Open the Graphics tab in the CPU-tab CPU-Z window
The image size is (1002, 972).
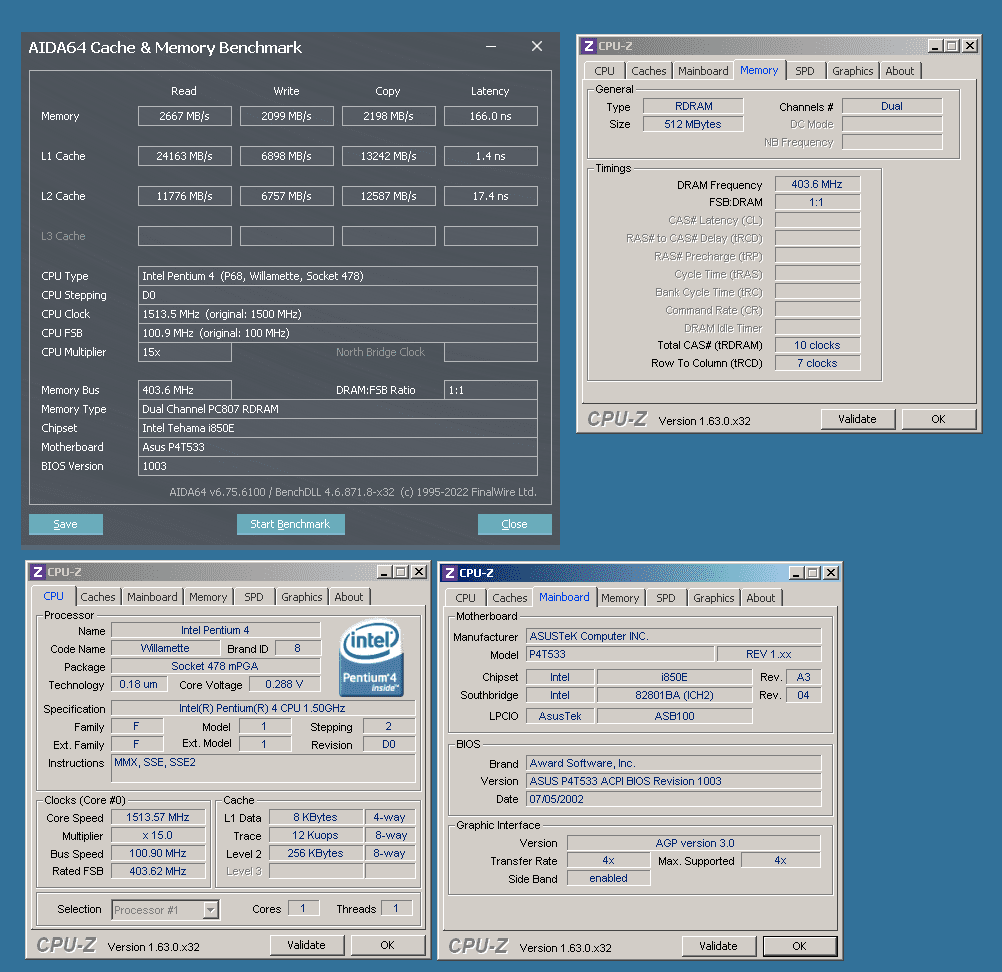click(302, 597)
